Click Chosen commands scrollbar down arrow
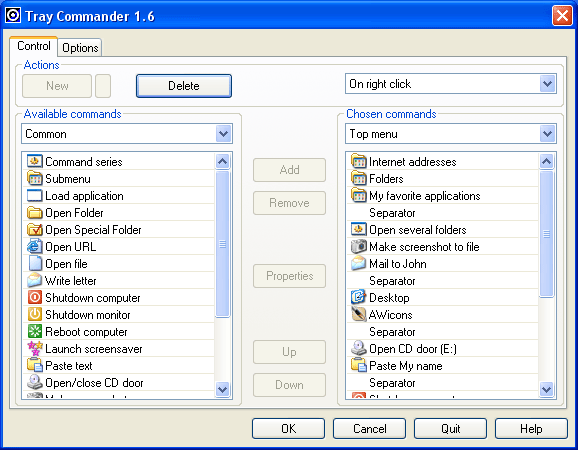578x450 pixels. pyautogui.click(x=547, y=389)
